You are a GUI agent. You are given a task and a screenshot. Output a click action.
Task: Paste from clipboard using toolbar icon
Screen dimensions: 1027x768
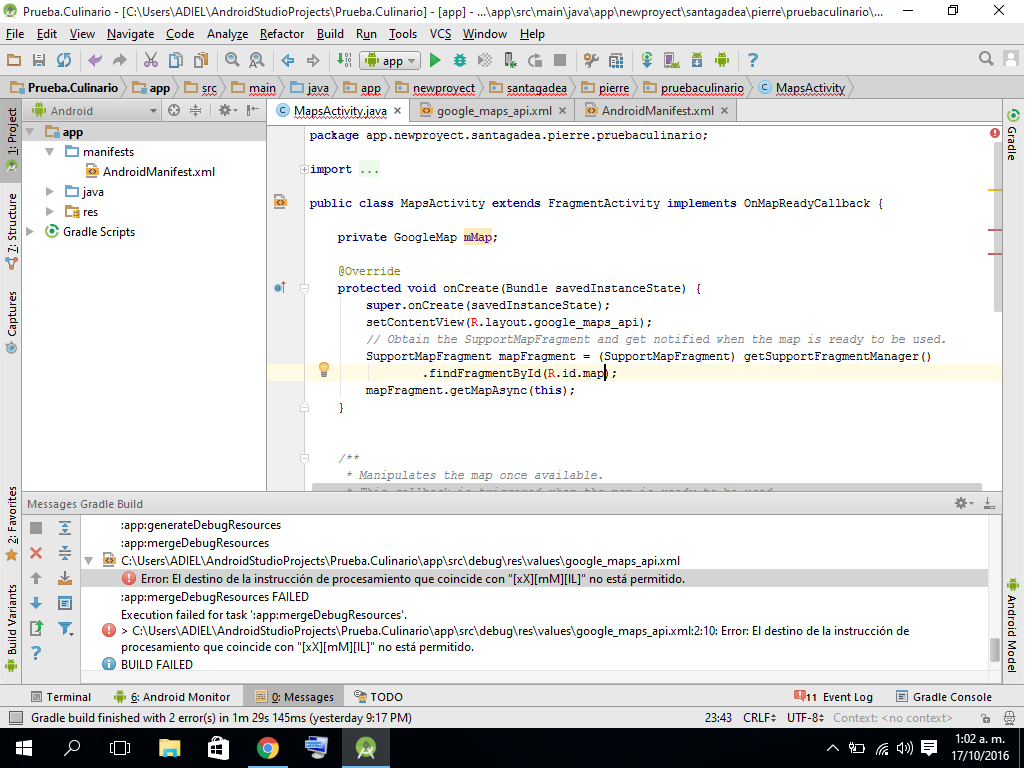tap(200, 60)
